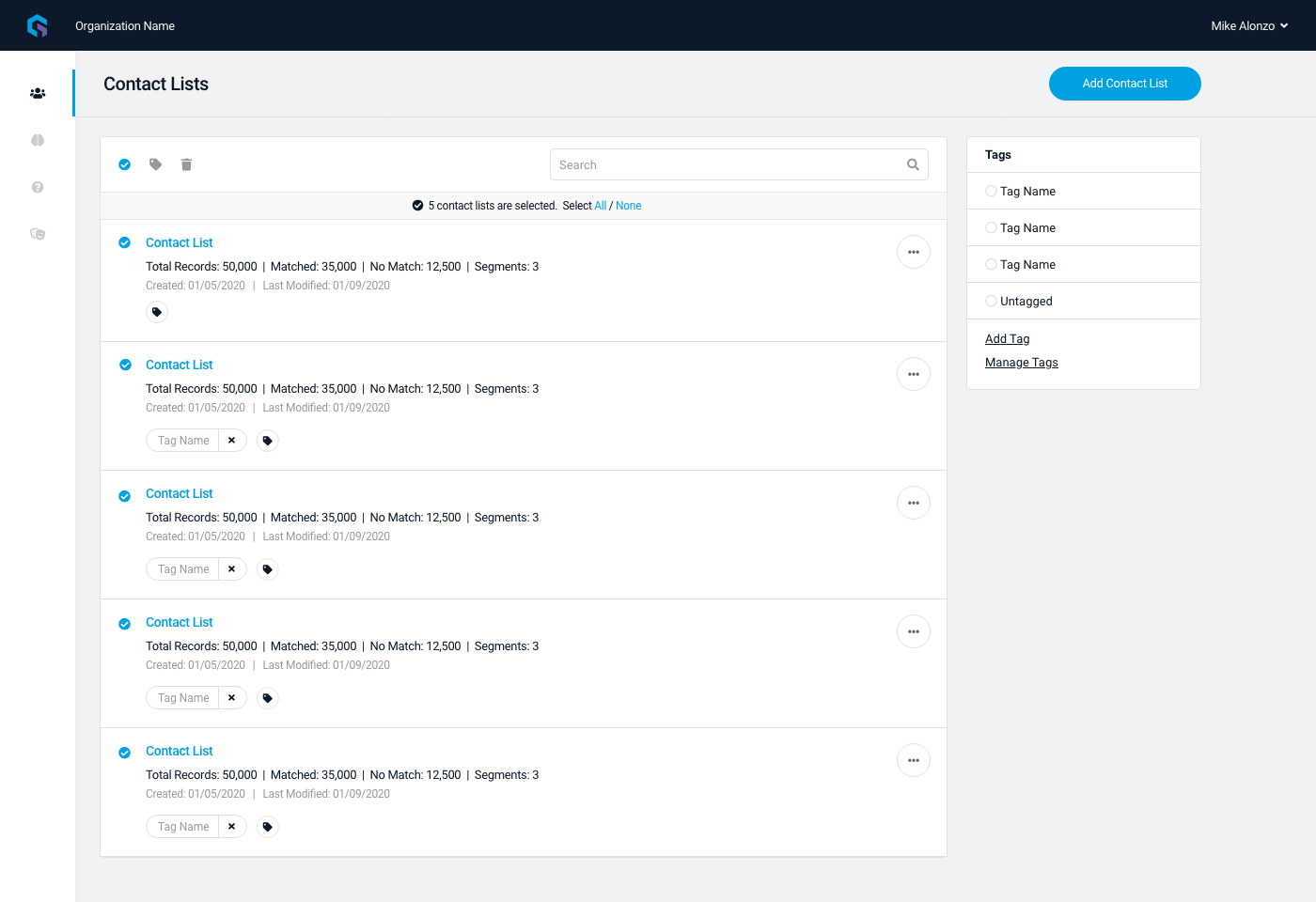Uncheck the fifth contact list checkbox
Screen dimensions: 1316x902
[x=124, y=753]
